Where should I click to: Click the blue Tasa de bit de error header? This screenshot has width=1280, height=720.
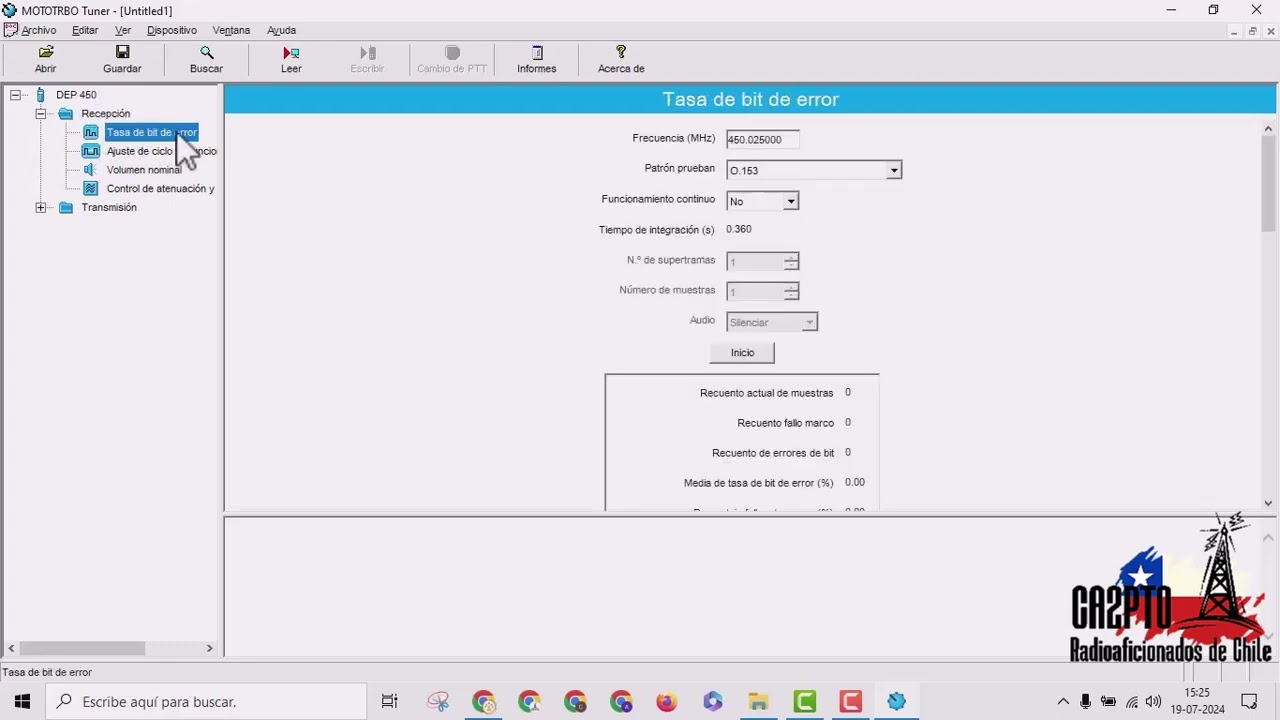click(x=750, y=100)
